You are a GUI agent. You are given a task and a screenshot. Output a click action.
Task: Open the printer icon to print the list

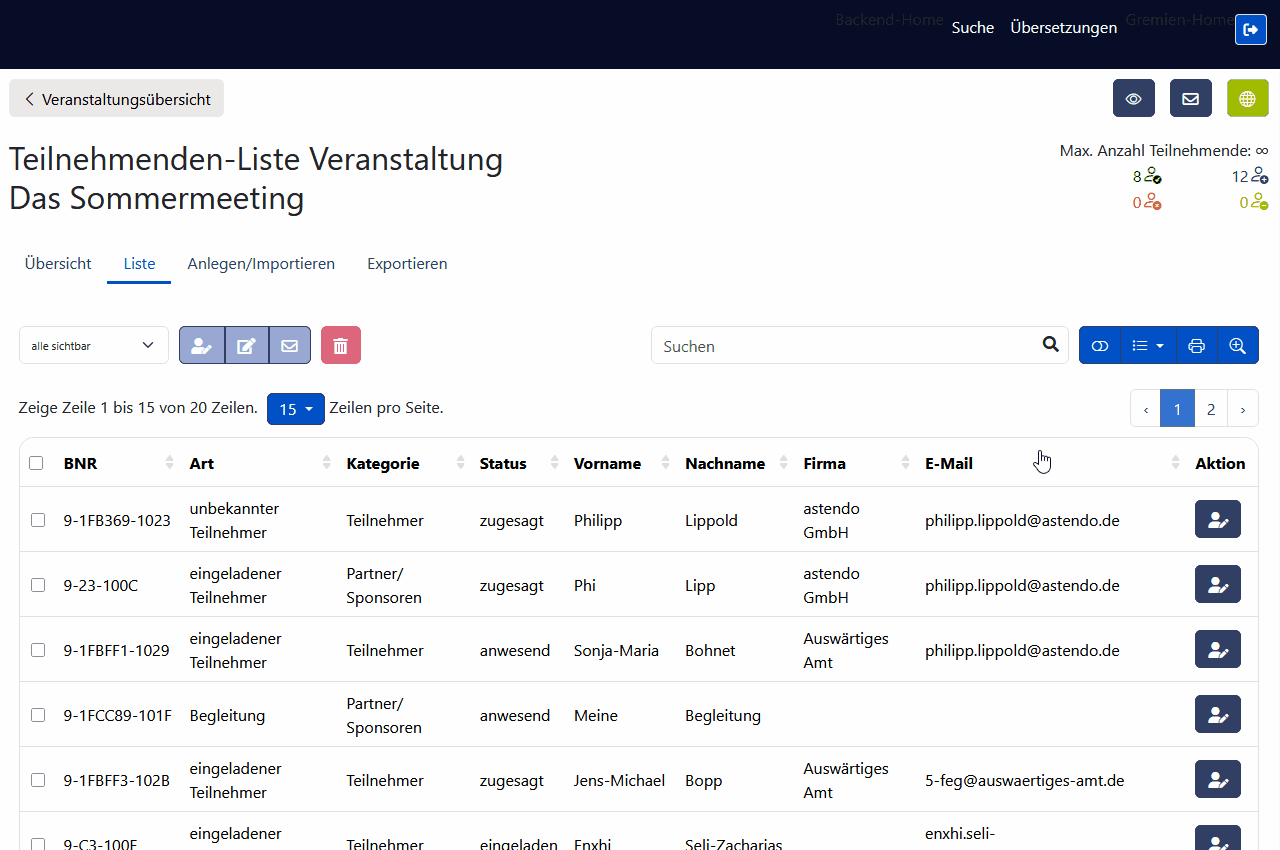click(1197, 345)
